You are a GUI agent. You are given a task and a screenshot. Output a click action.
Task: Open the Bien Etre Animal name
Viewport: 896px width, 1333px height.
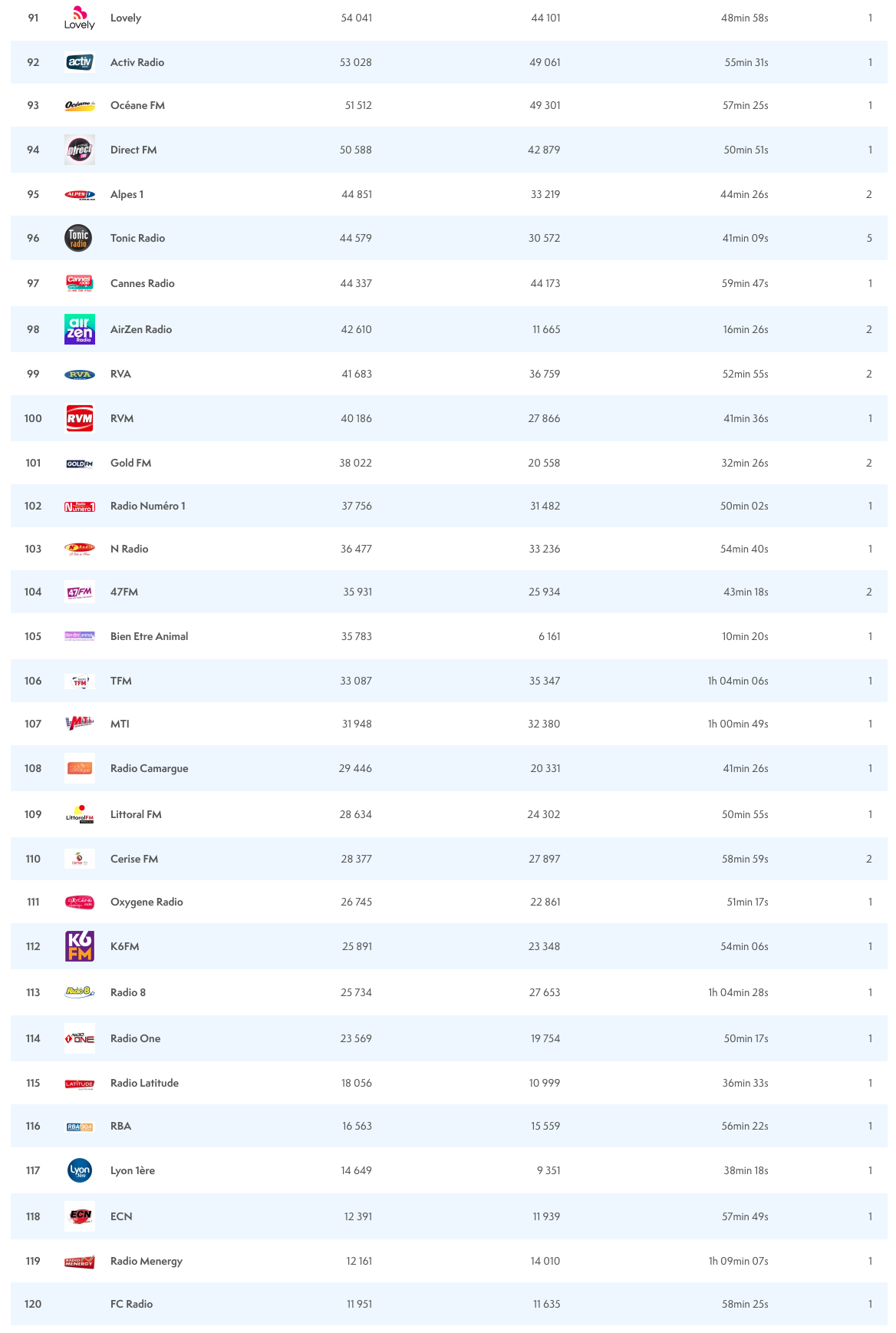tap(149, 636)
